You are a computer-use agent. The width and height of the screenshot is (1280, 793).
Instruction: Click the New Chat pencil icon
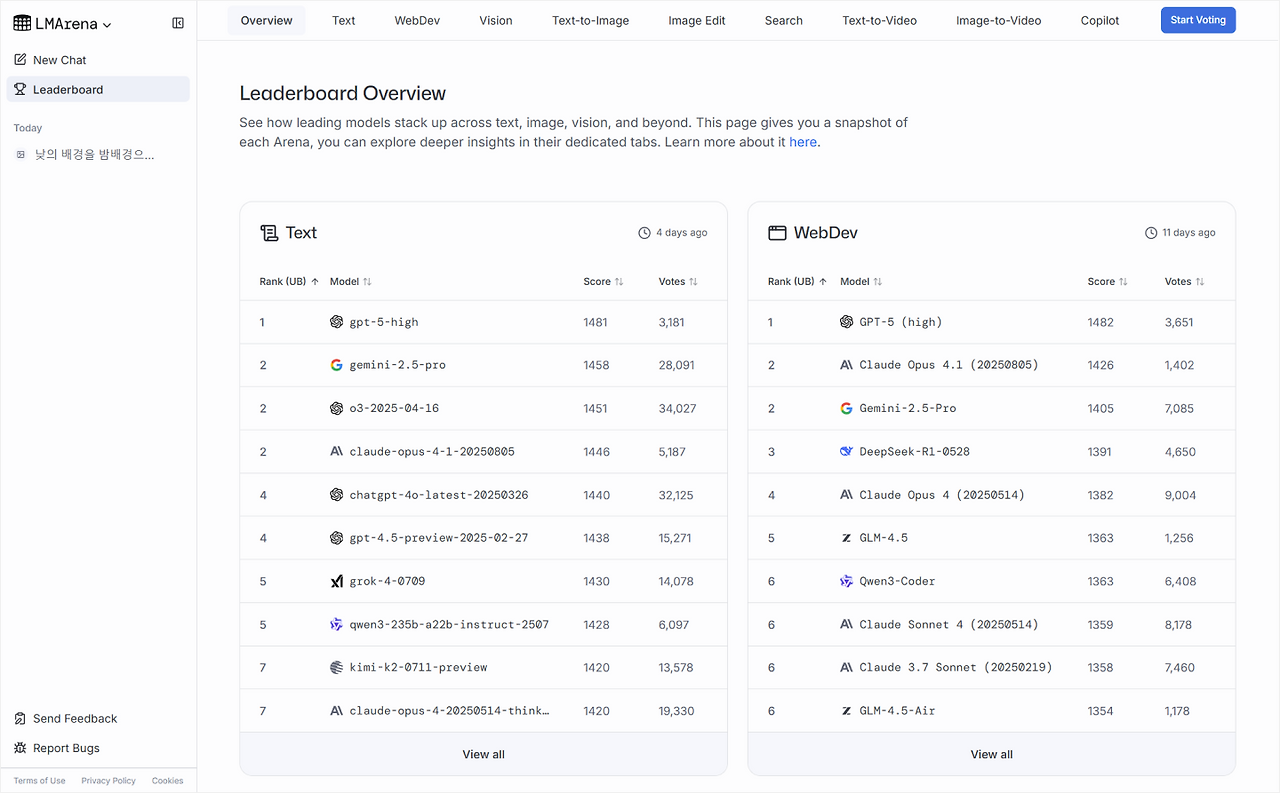pyautogui.click(x=20, y=60)
